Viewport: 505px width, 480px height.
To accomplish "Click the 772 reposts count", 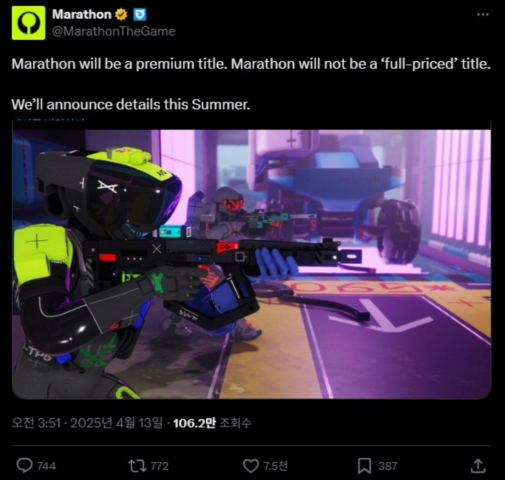I will 159,466.
